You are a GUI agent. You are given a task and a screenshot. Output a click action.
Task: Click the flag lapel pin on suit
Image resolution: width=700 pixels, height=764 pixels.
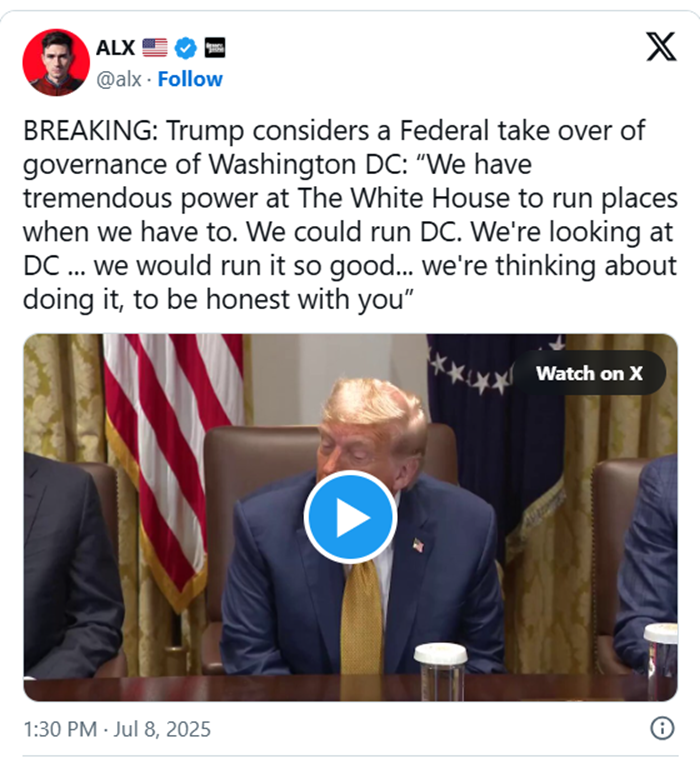coord(418,544)
